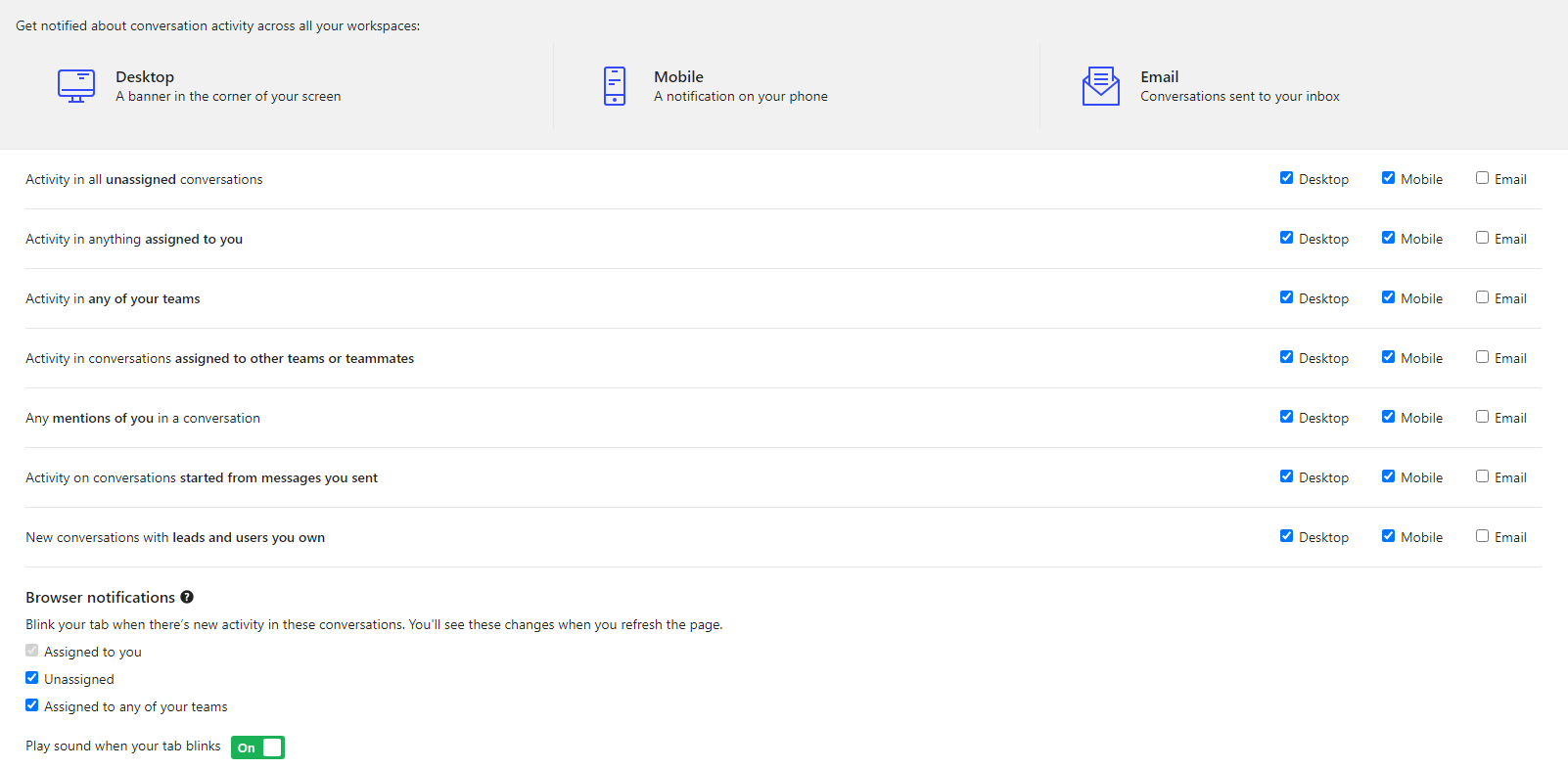Click 'Activity in any of your teams' label

pos(113,298)
